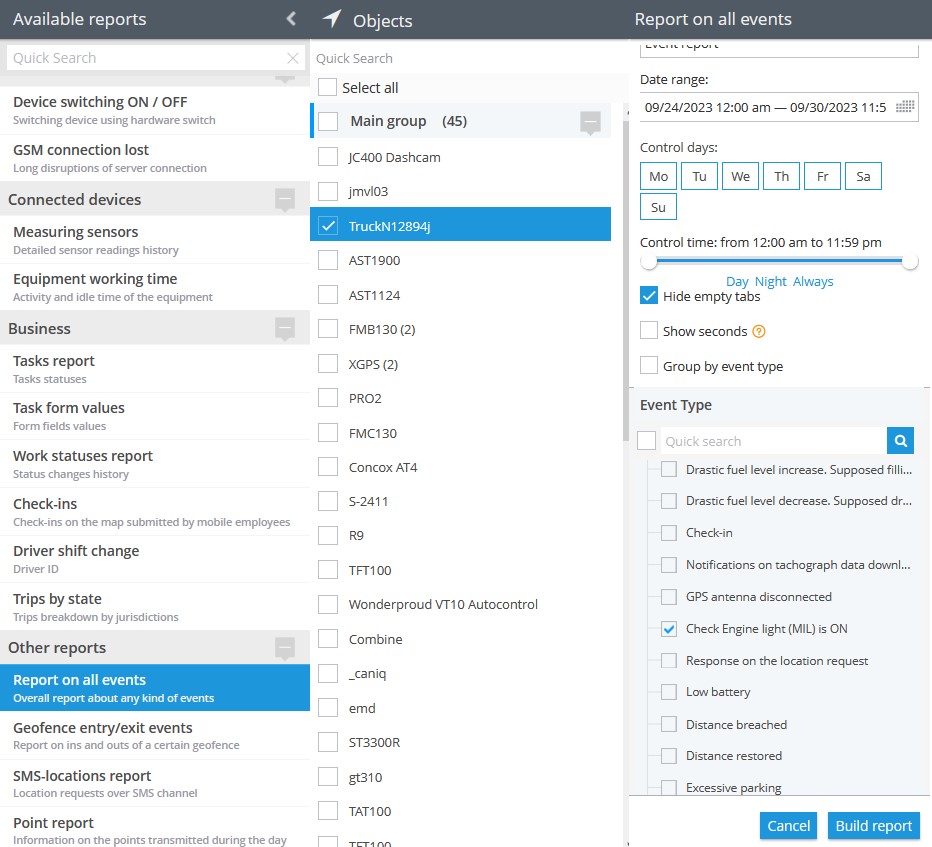The image size is (932, 847).
Task: Click the right control time slider handle
Action: click(909, 262)
